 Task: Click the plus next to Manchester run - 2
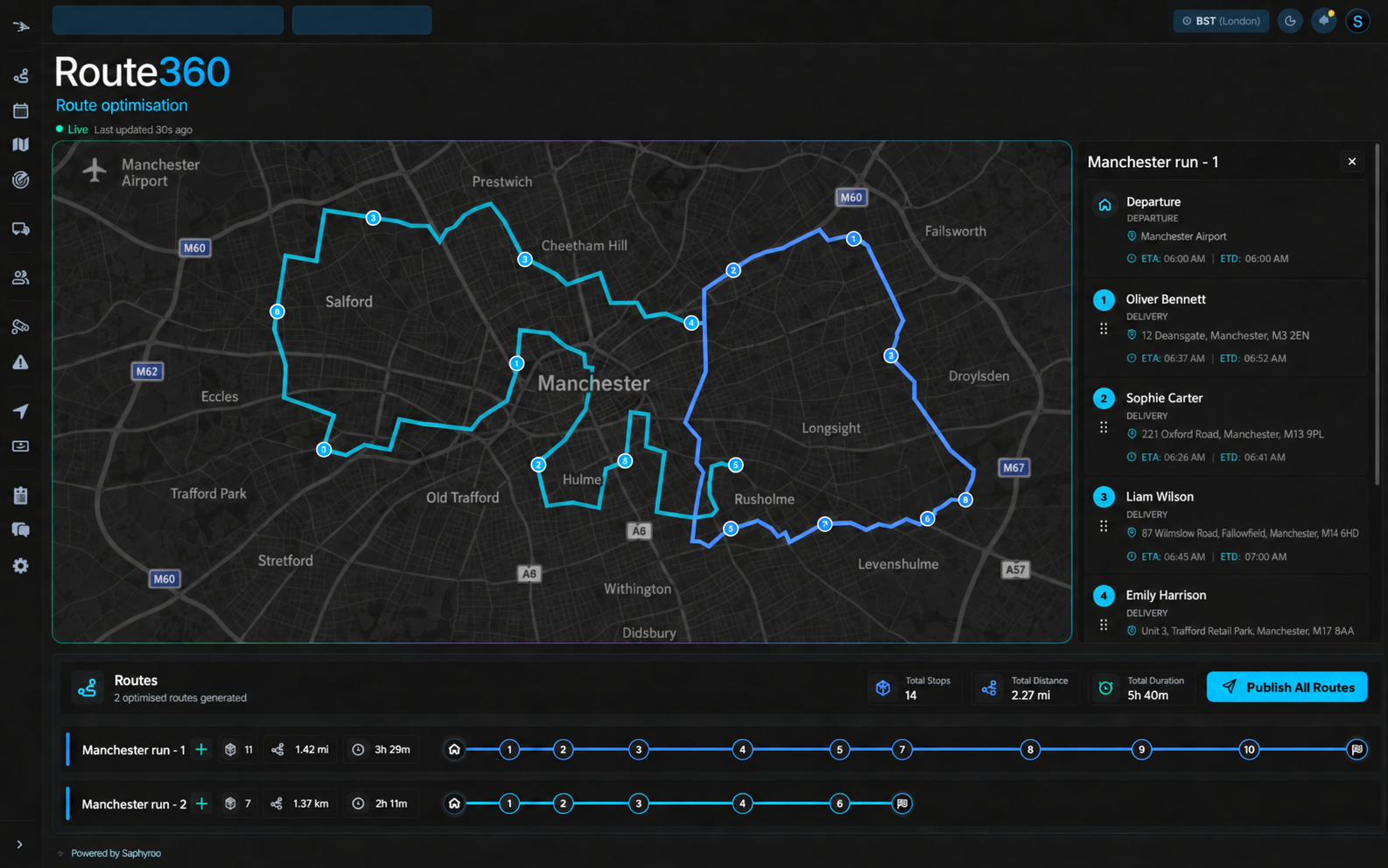click(x=201, y=804)
